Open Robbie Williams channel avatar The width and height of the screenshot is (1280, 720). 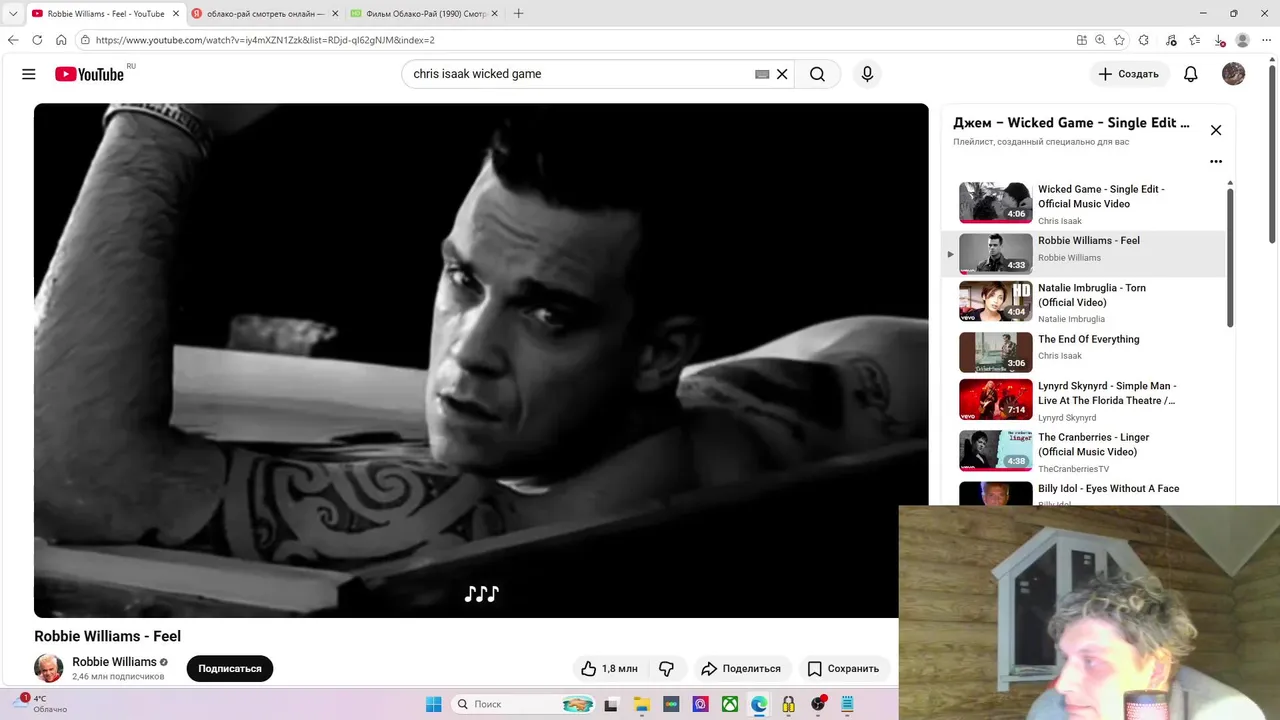pos(49,668)
